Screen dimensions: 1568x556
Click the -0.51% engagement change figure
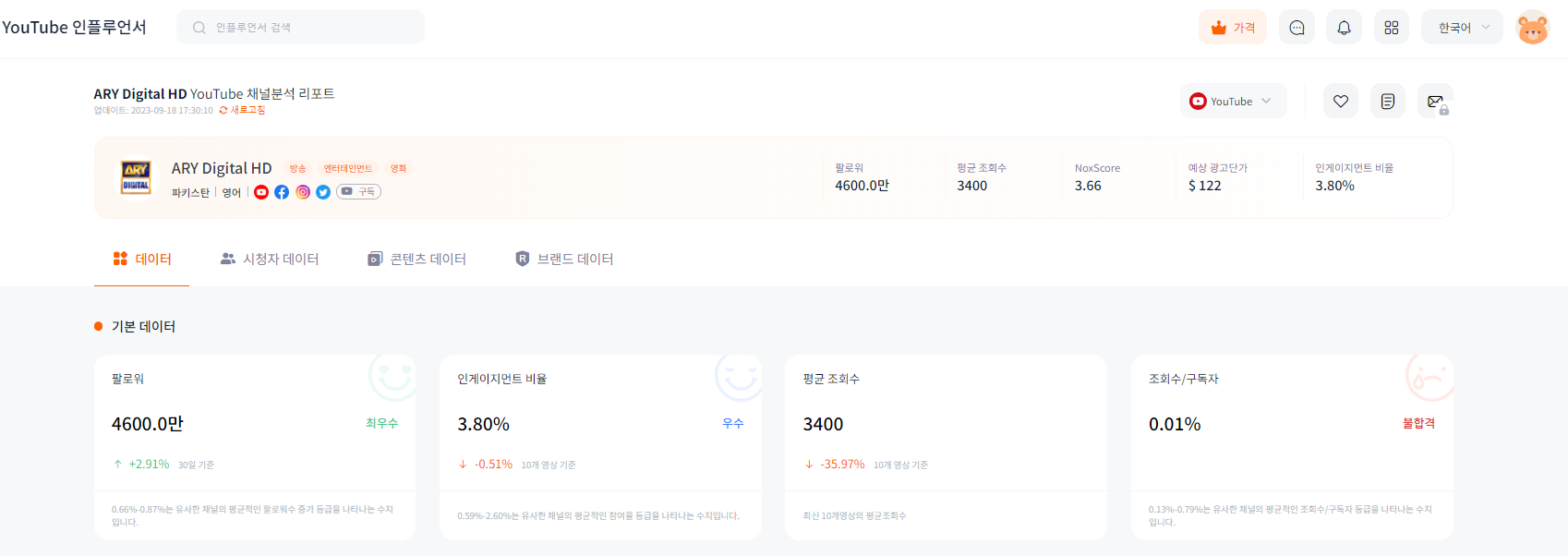[x=493, y=465]
